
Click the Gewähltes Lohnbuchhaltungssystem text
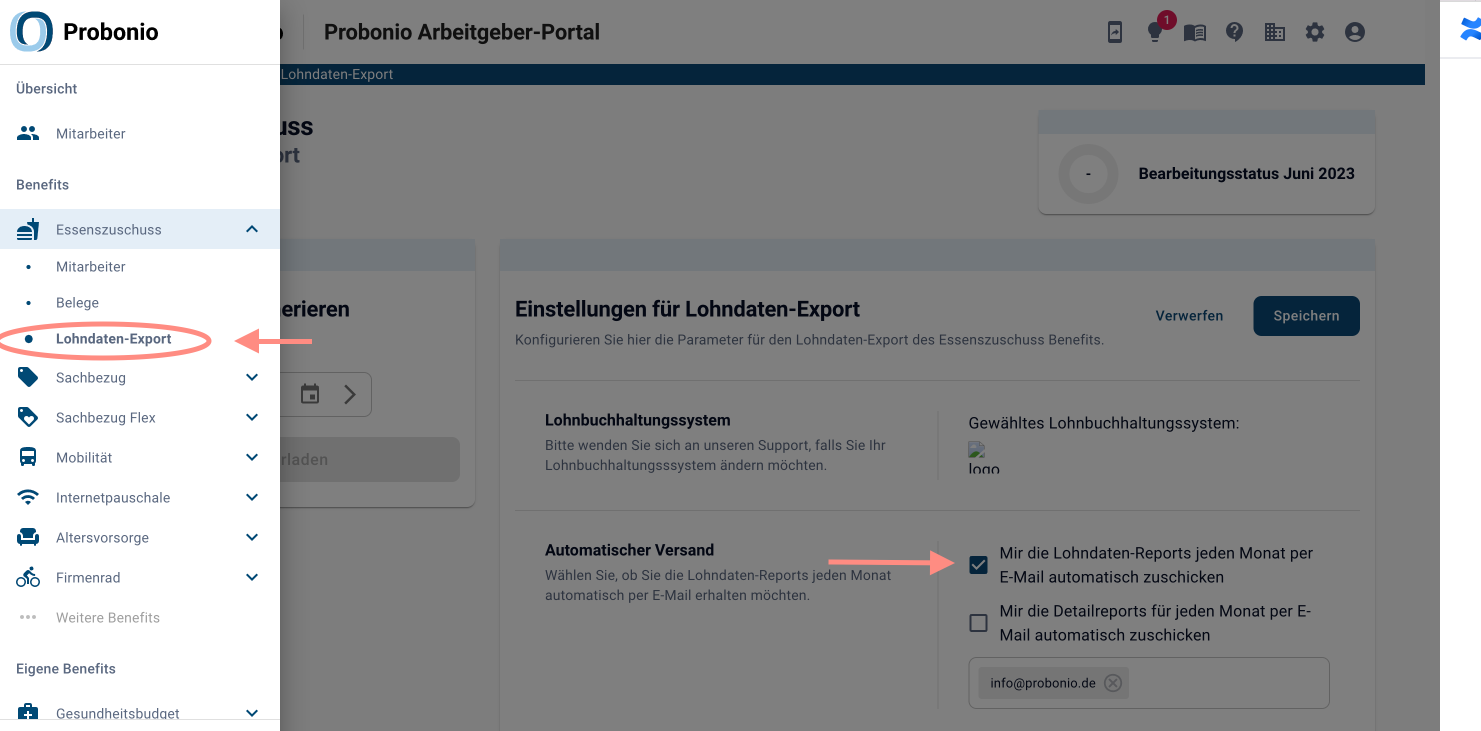(x=1104, y=423)
